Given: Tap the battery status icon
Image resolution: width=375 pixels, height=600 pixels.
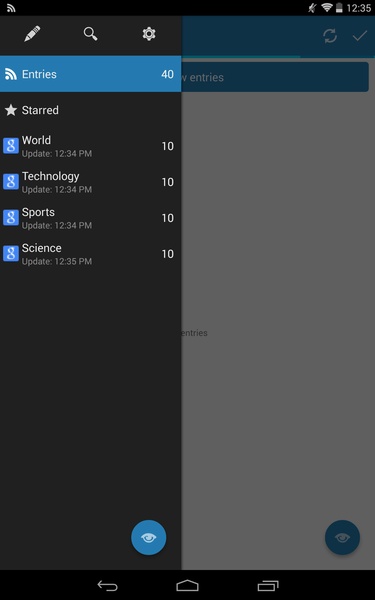Looking at the screenshot, I should pos(339,8).
